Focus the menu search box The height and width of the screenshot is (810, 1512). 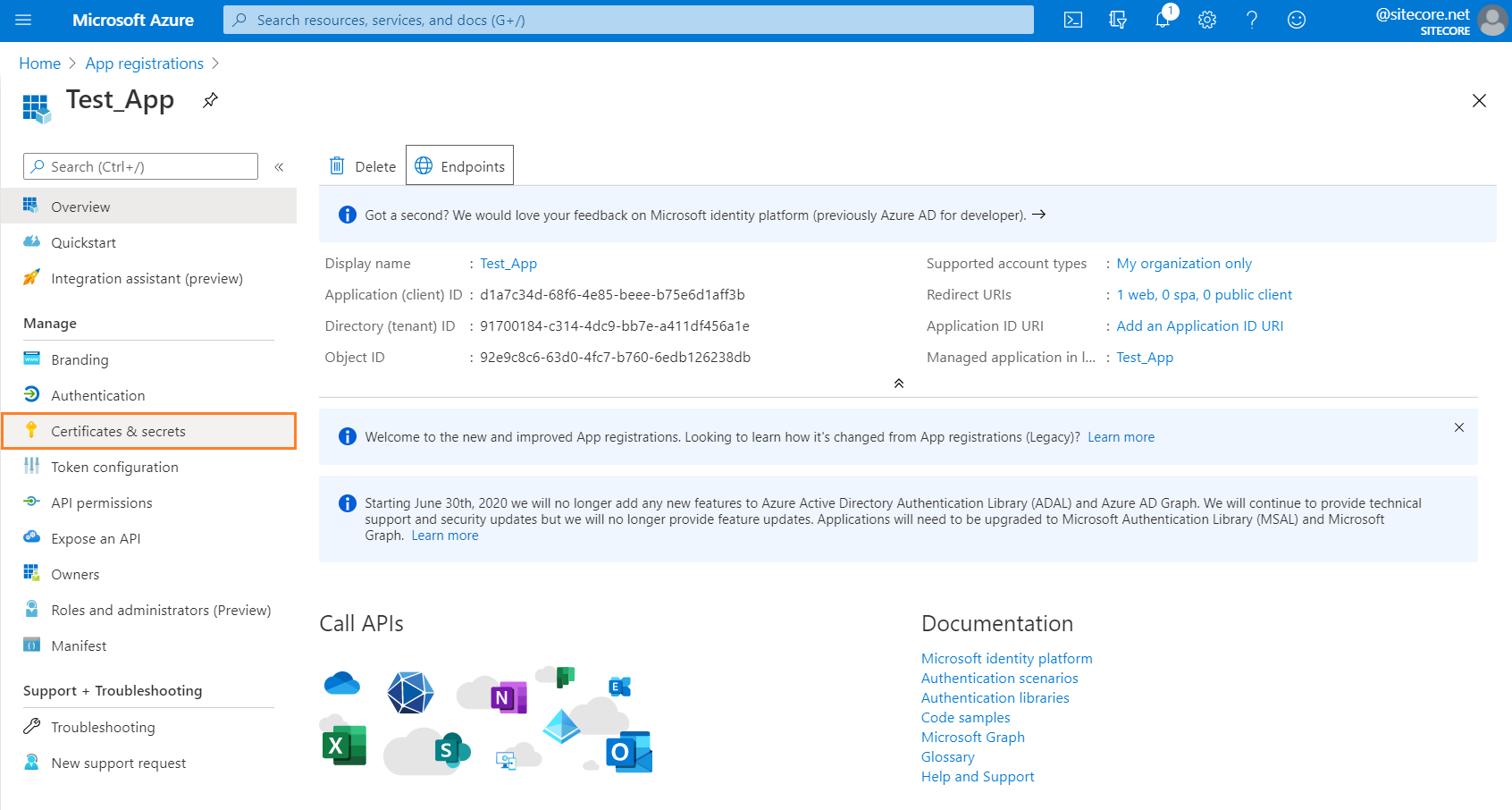140,166
